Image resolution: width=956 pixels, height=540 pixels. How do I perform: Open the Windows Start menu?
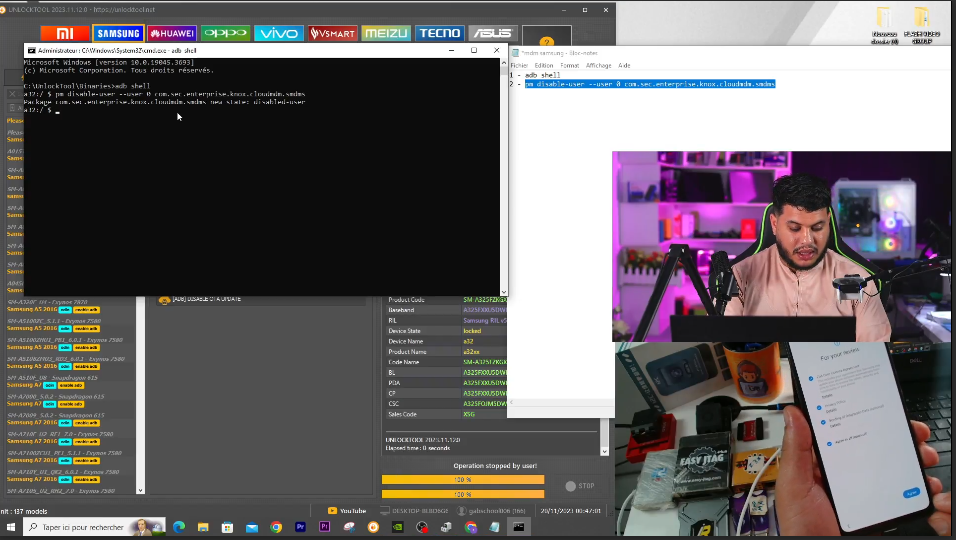10,527
